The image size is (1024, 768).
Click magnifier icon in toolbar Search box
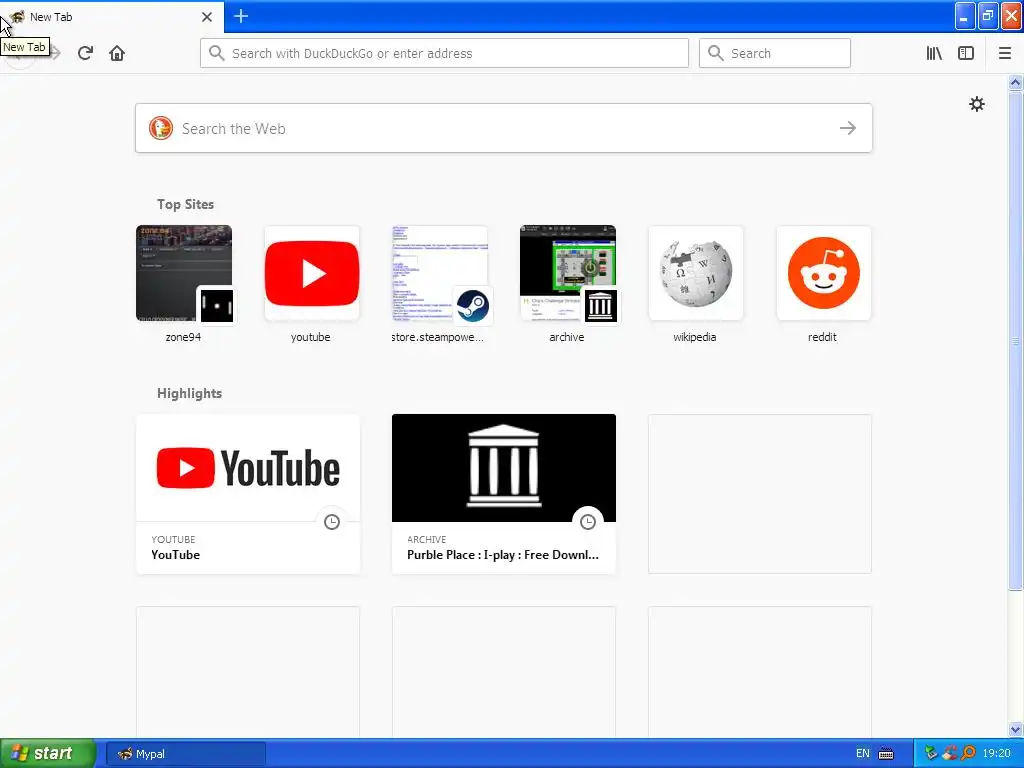716,53
